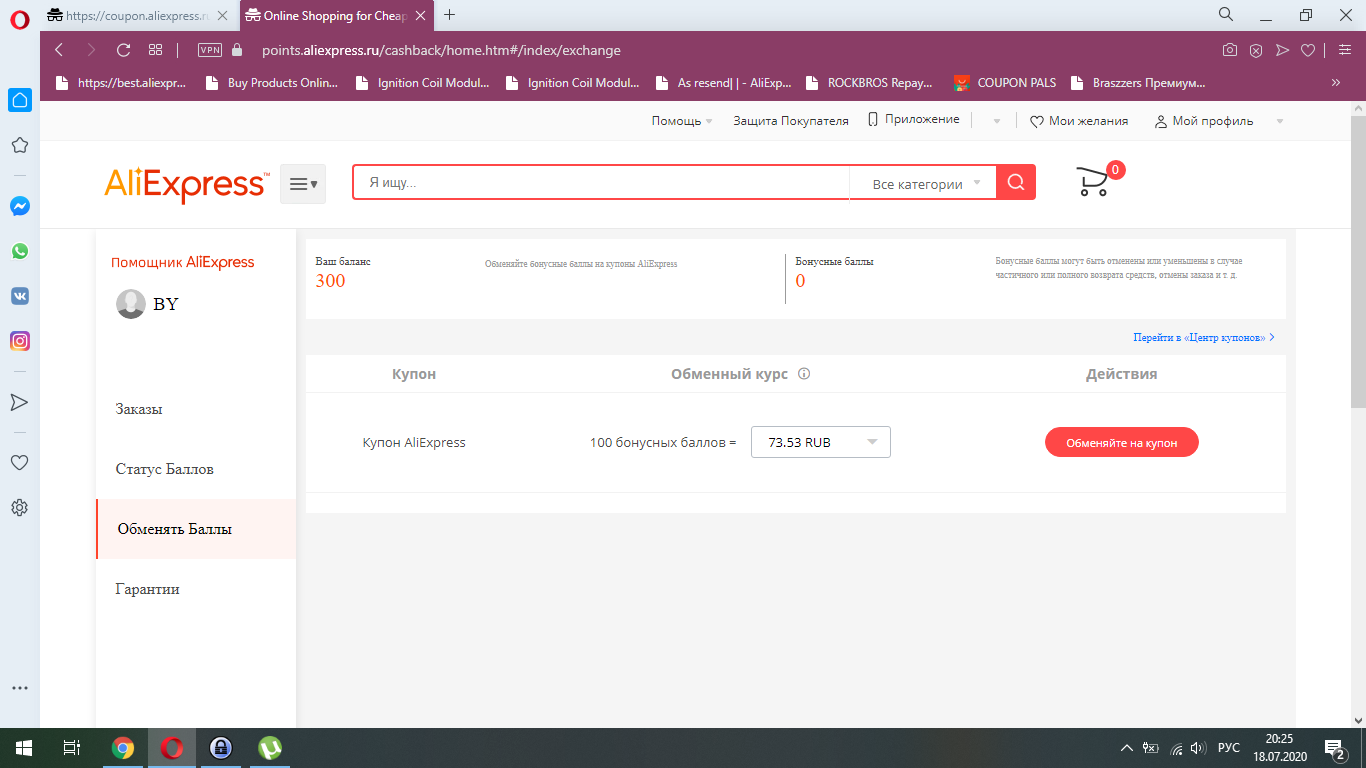Open Защита Покупателя link
Viewport: 1366px width, 768px height.
(791, 121)
